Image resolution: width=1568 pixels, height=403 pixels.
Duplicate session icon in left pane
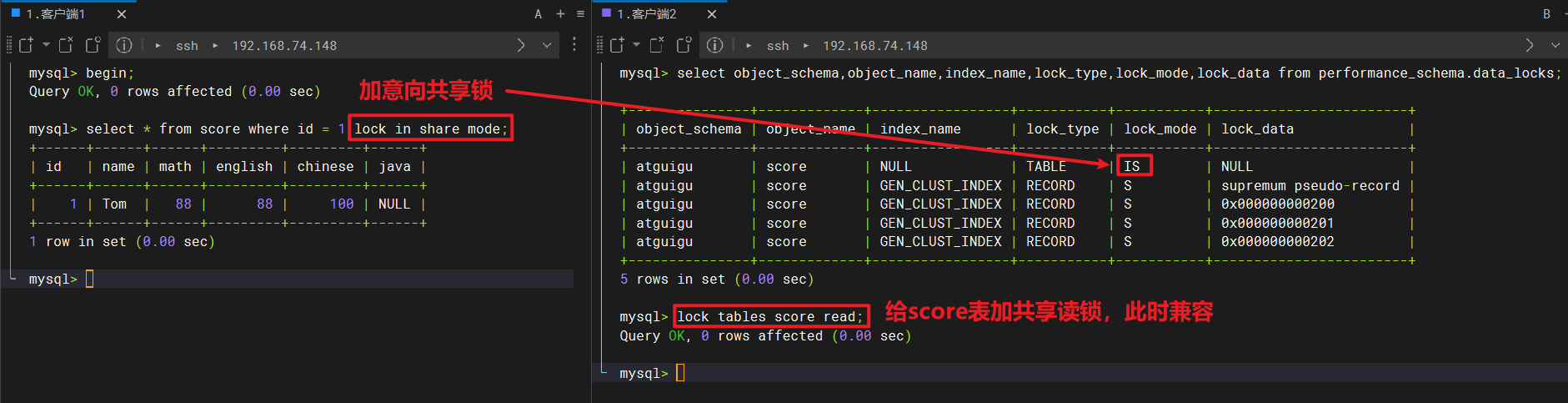point(93,45)
